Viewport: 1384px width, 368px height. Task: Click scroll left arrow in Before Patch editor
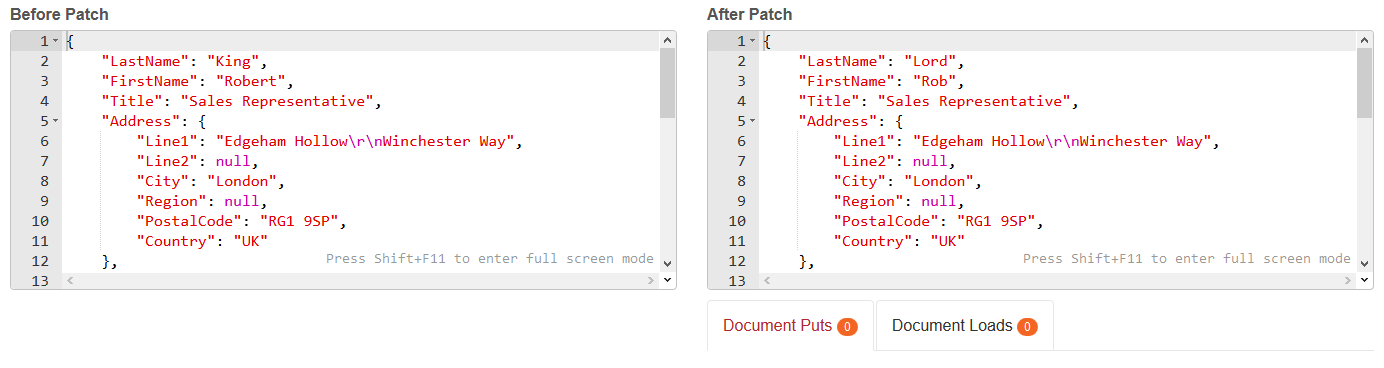(x=69, y=281)
